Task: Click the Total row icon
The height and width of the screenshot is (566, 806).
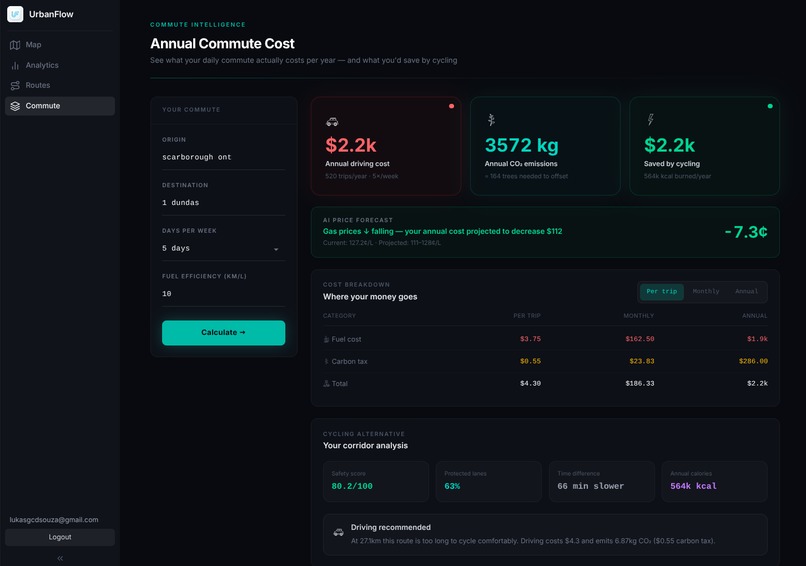Action: point(326,384)
